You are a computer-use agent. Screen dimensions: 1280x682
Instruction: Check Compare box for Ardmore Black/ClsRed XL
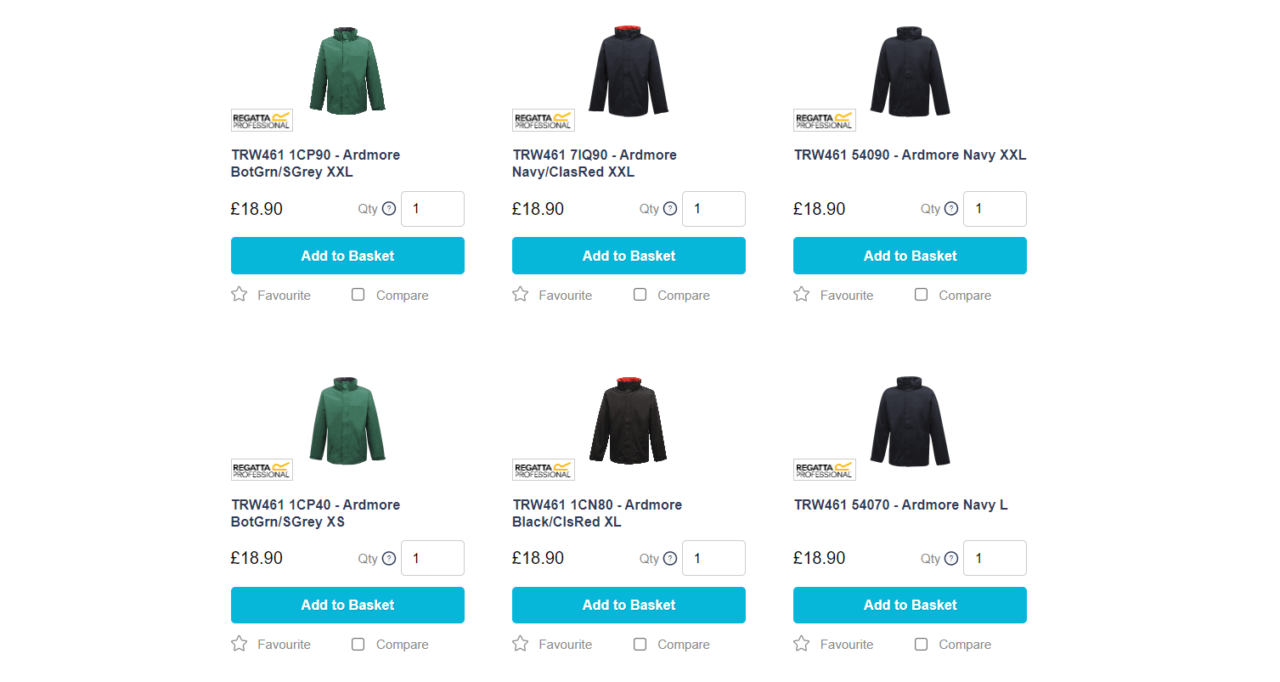point(640,644)
